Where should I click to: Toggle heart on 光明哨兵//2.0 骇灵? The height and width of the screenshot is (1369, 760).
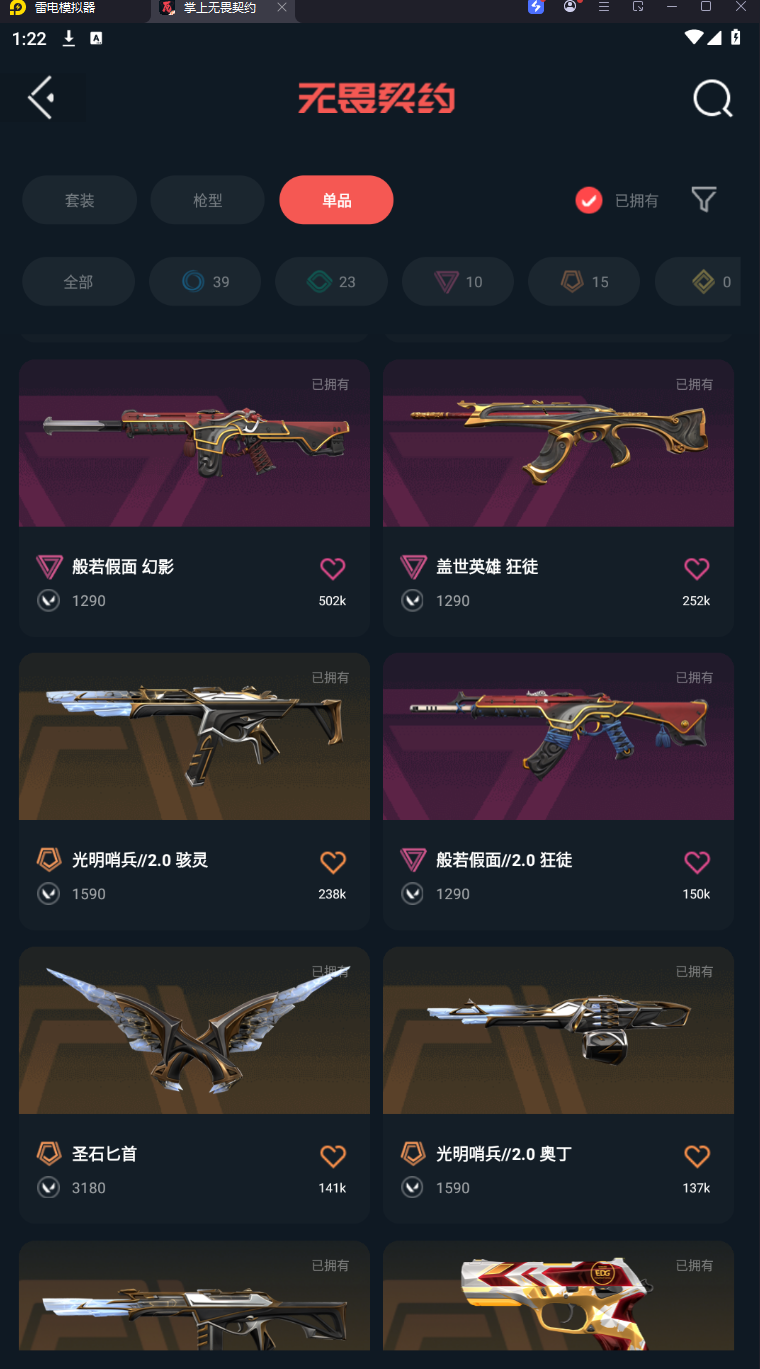[x=333, y=862]
